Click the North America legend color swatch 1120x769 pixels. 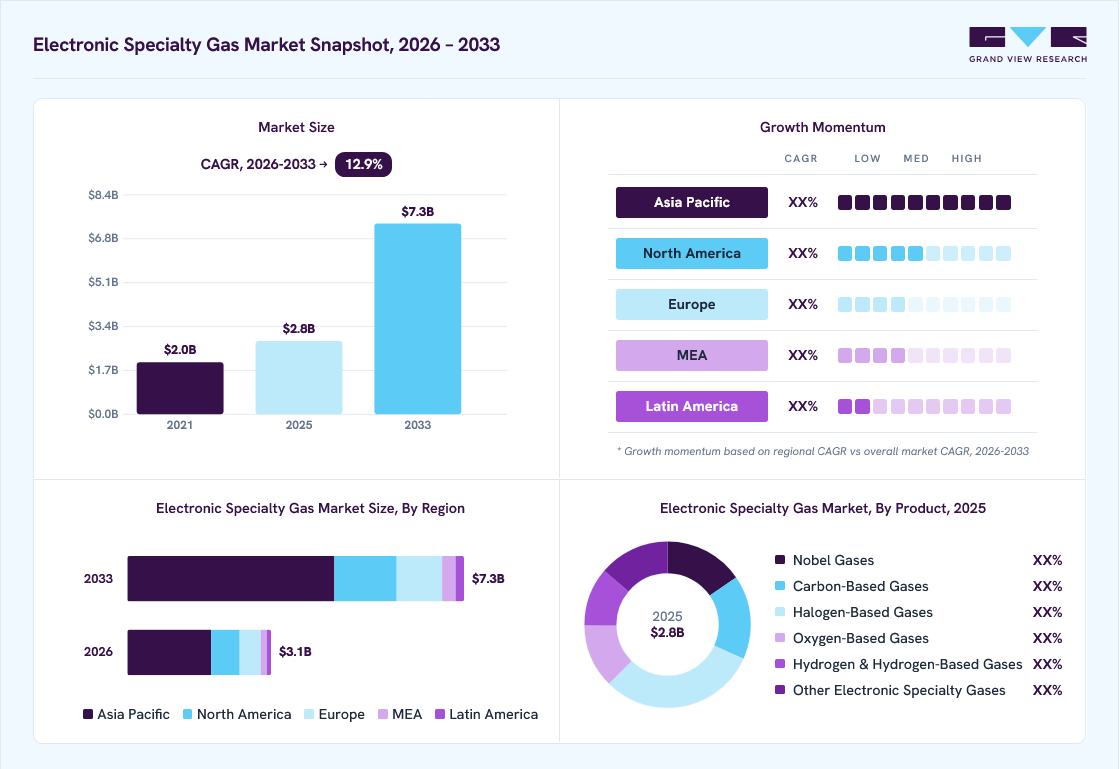point(188,714)
